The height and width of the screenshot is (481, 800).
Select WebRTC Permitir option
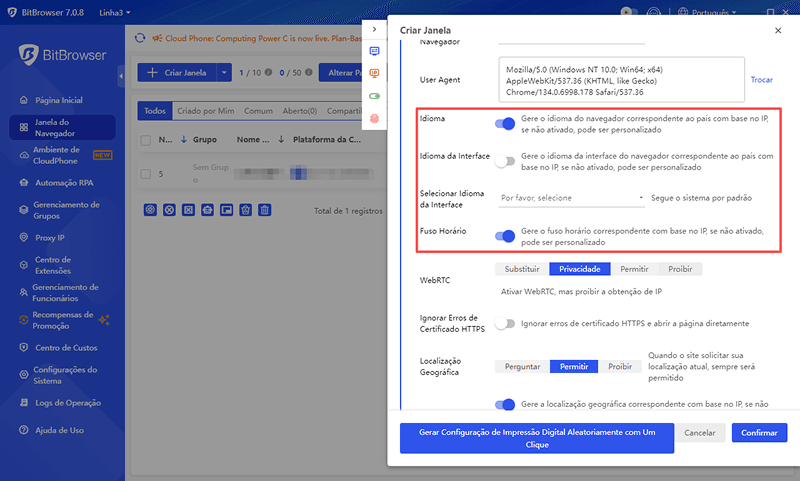[x=634, y=269]
